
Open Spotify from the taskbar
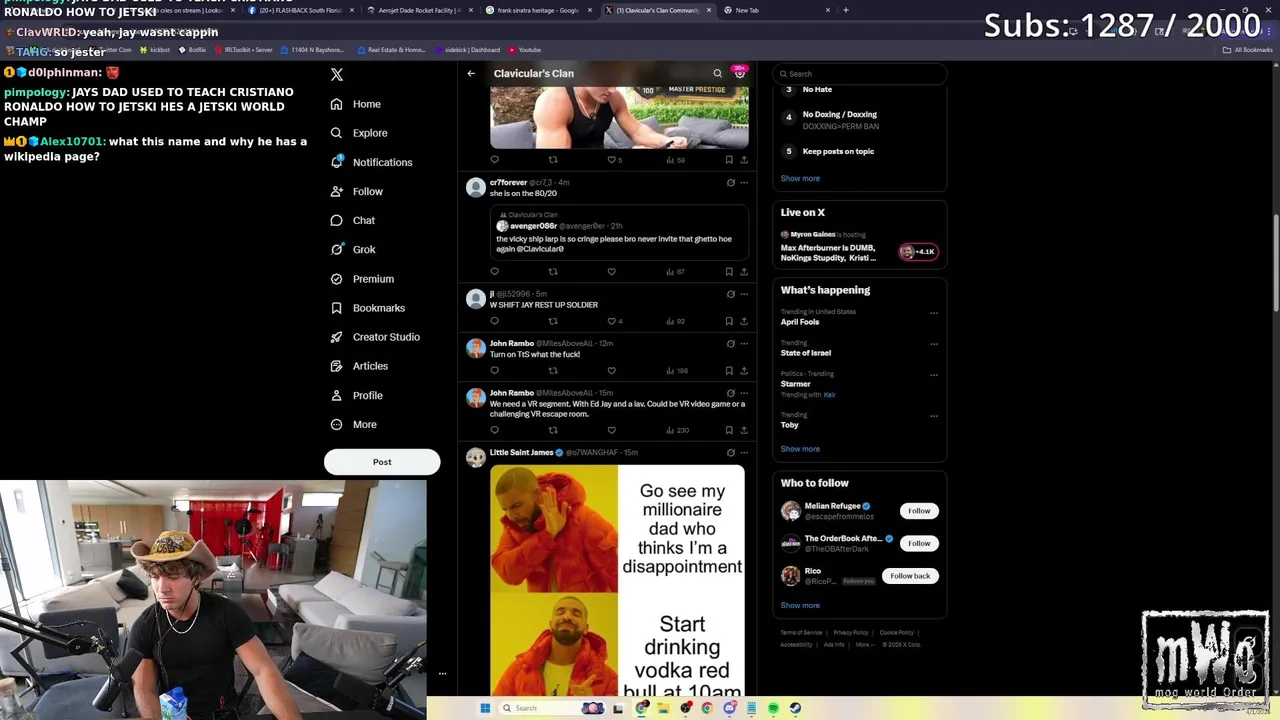point(773,708)
